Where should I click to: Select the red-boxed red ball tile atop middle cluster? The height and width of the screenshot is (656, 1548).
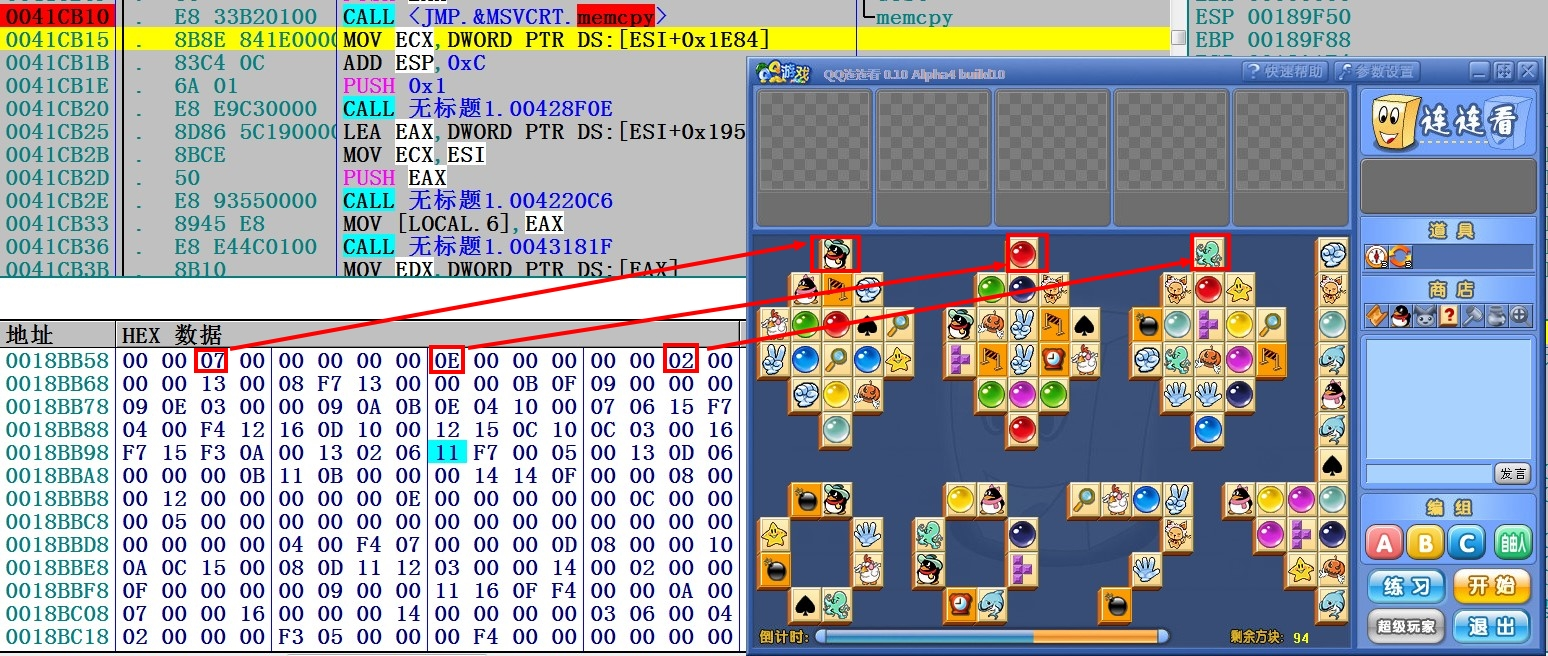click(x=1022, y=254)
